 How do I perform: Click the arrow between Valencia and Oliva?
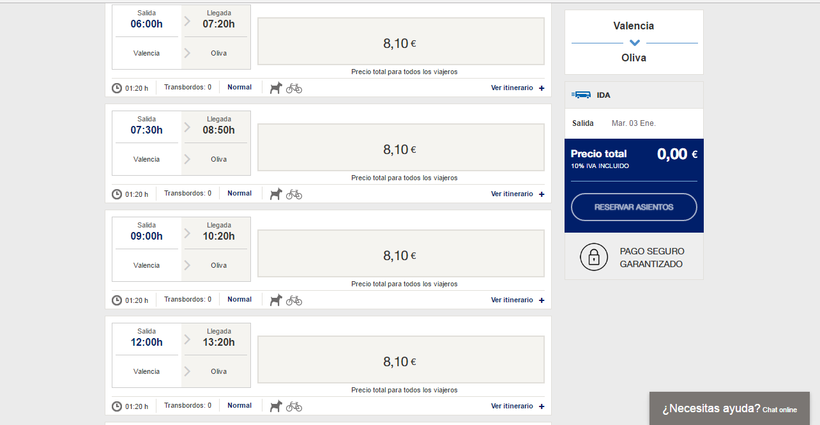[x=634, y=43]
